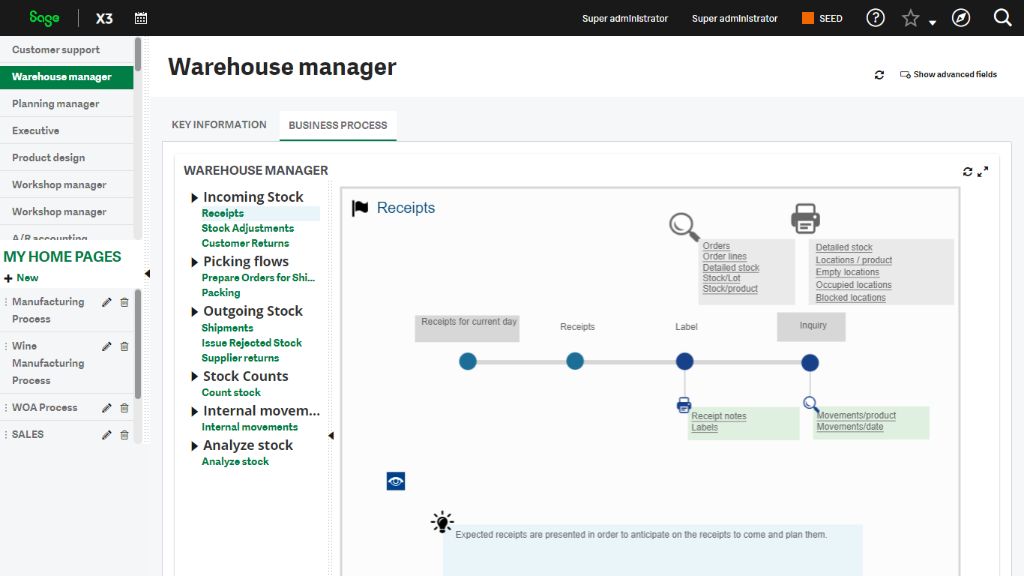
Task: Select the Receipts step node
Action: click(x=575, y=361)
